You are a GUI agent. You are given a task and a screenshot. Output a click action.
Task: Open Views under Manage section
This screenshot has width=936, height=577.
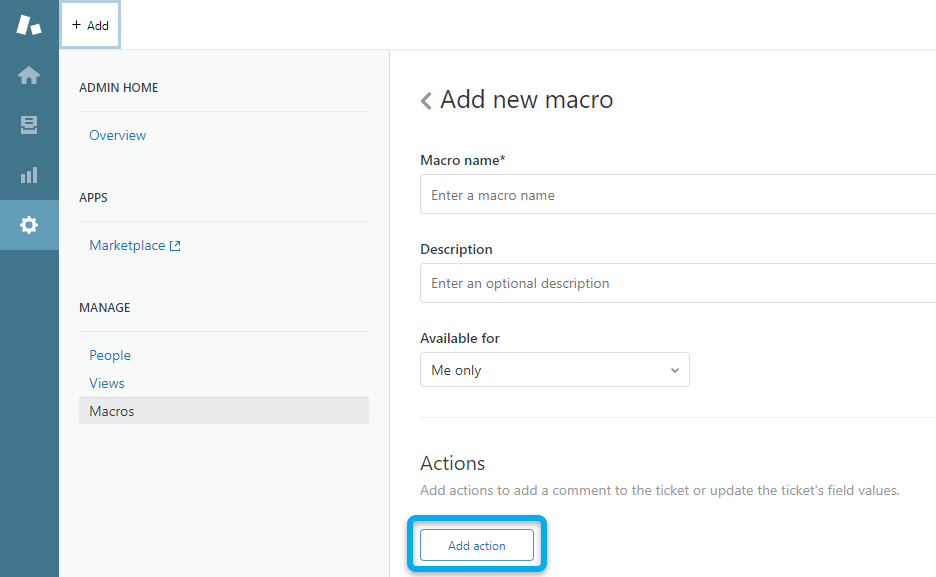[107, 383]
